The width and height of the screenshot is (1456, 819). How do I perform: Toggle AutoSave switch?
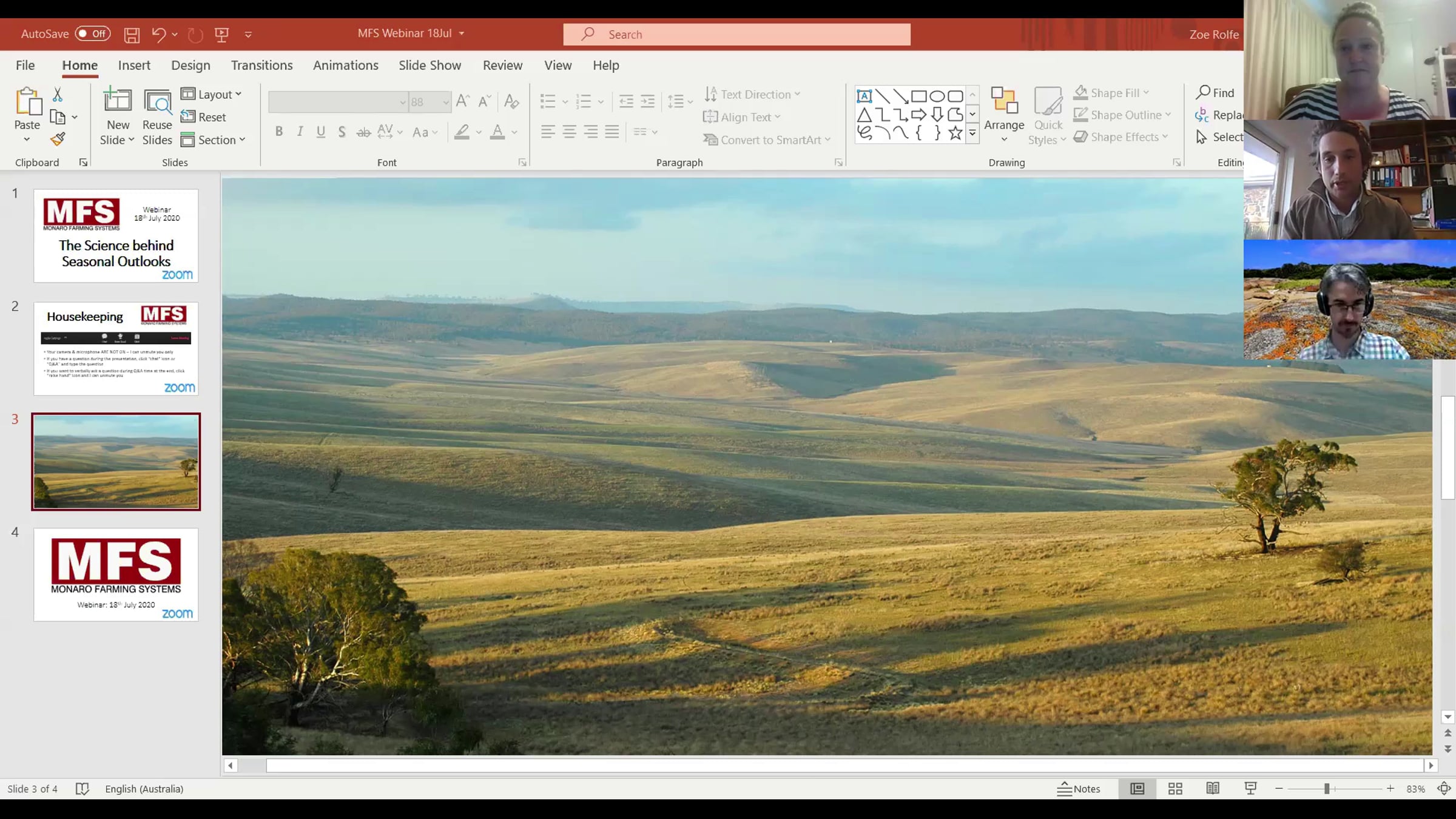pos(93,34)
